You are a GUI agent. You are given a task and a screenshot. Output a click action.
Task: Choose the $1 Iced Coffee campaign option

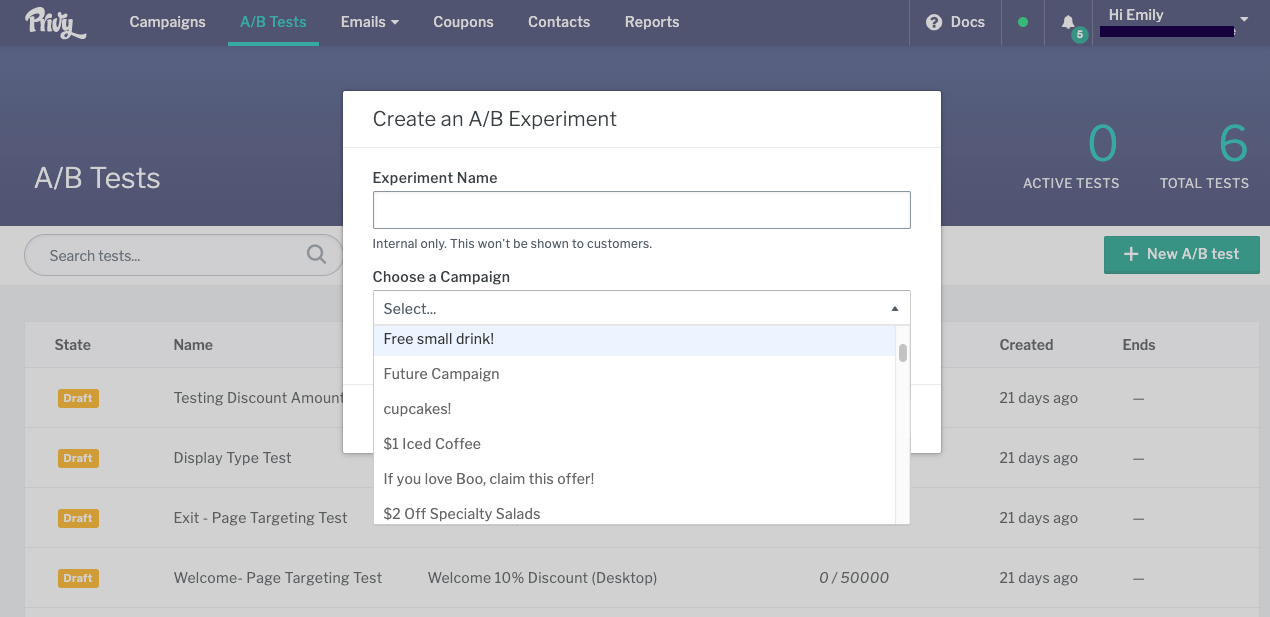[x=432, y=444]
